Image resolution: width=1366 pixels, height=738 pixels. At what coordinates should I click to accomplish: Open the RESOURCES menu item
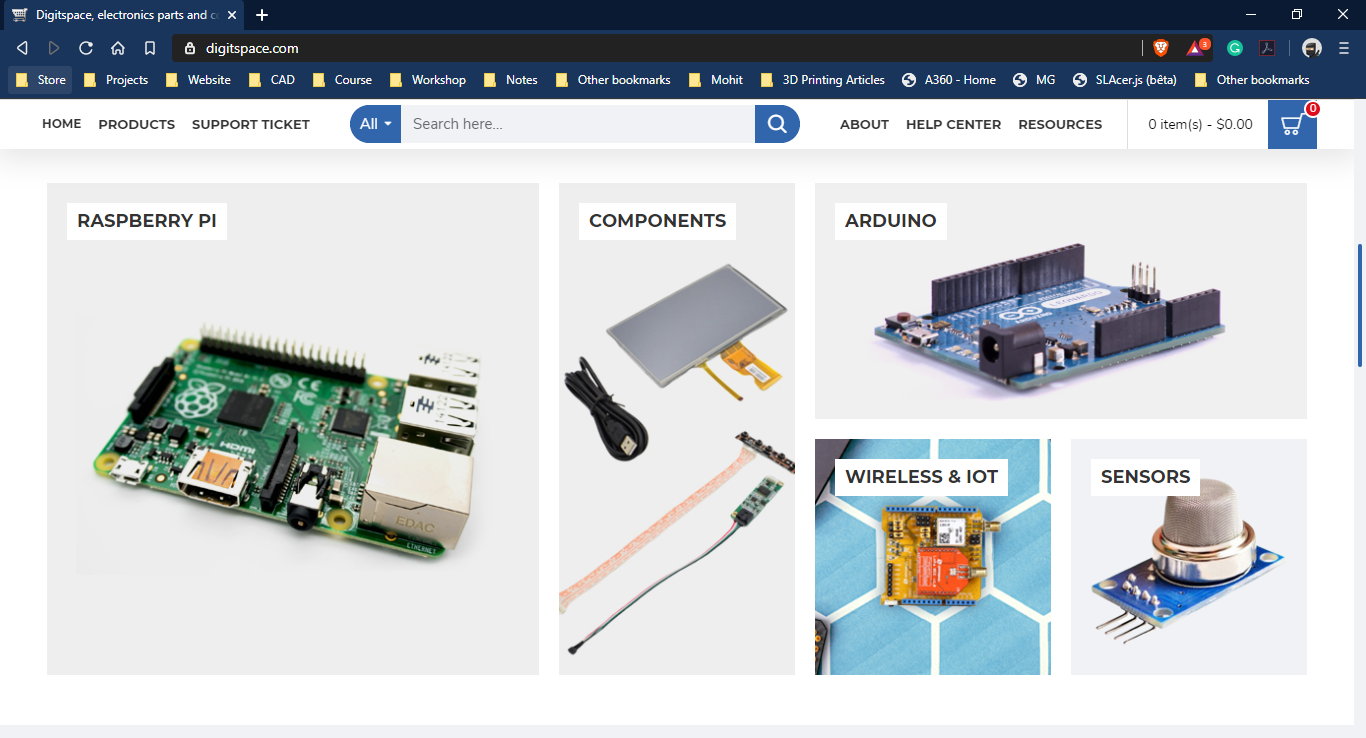tap(1060, 124)
